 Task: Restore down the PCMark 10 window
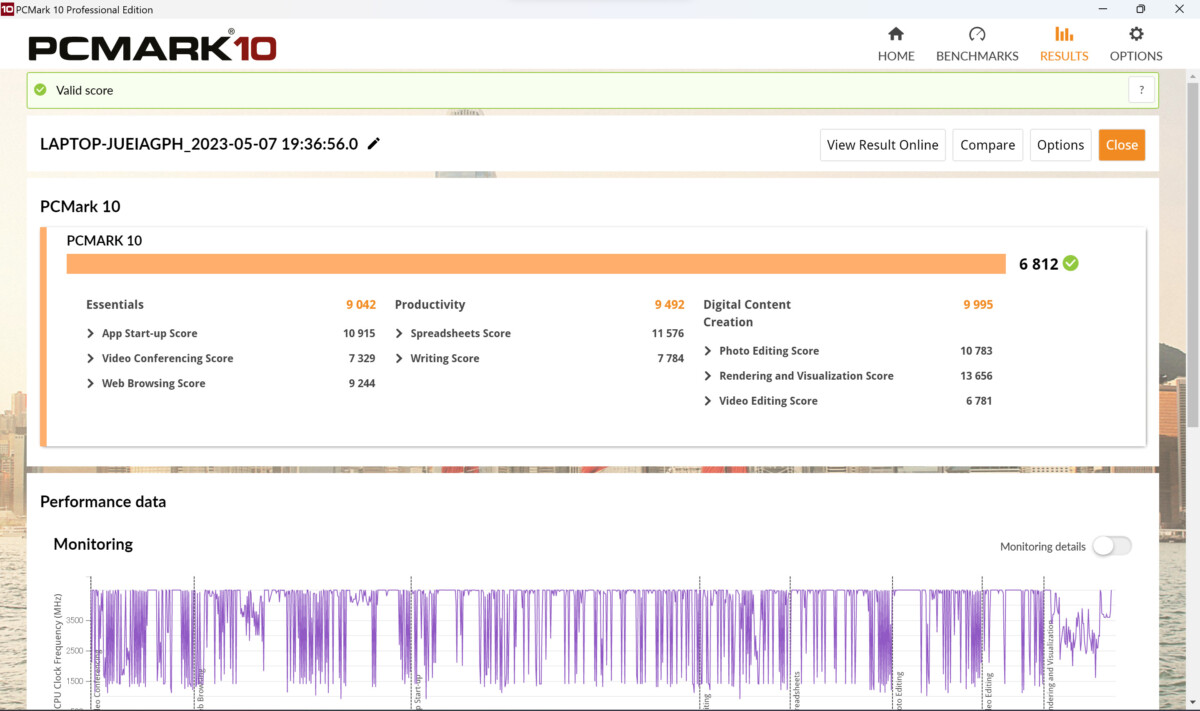(x=1140, y=9)
